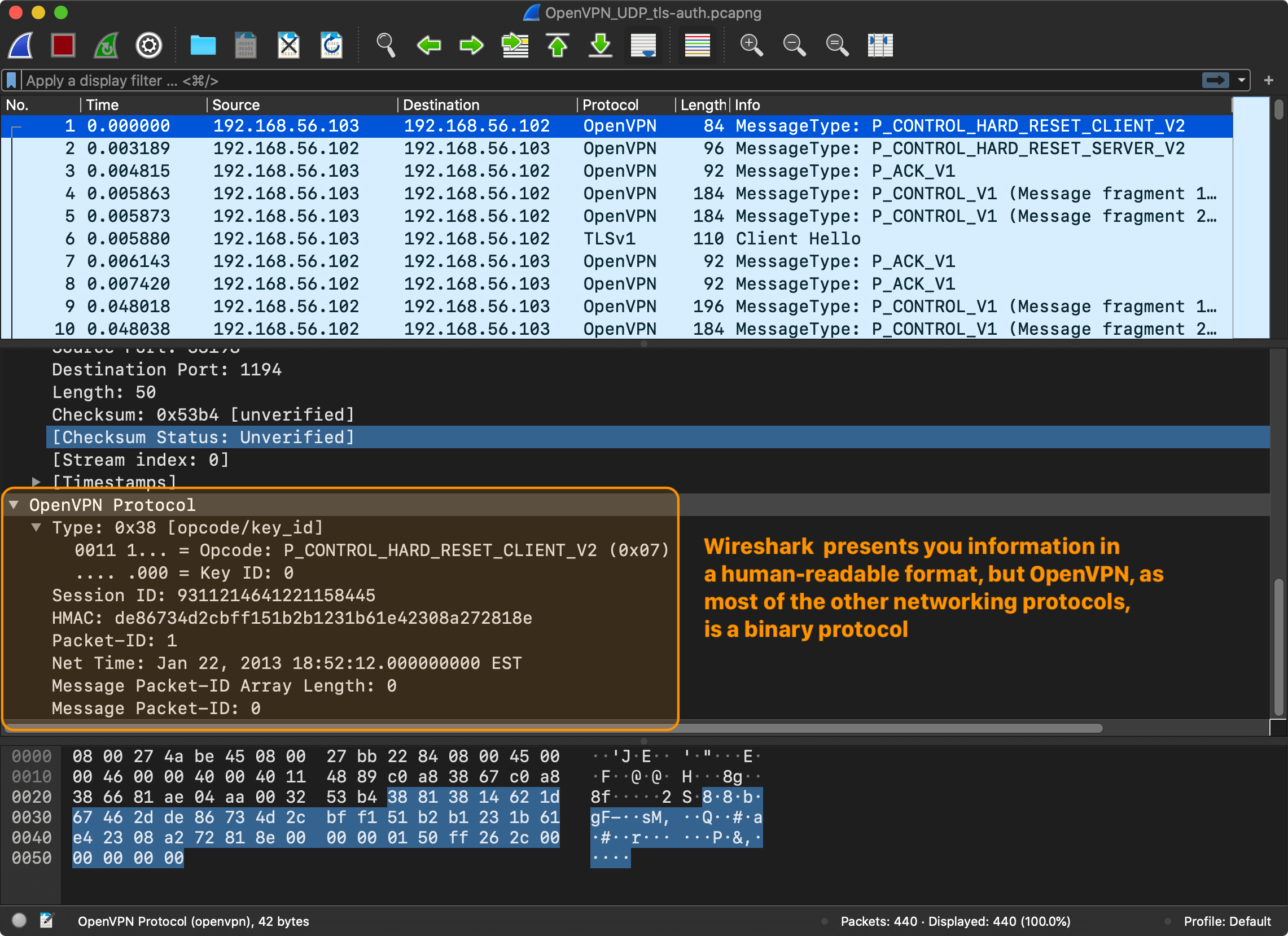1288x936 pixels.
Task: Select the Net Time field
Action: coord(287,663)
